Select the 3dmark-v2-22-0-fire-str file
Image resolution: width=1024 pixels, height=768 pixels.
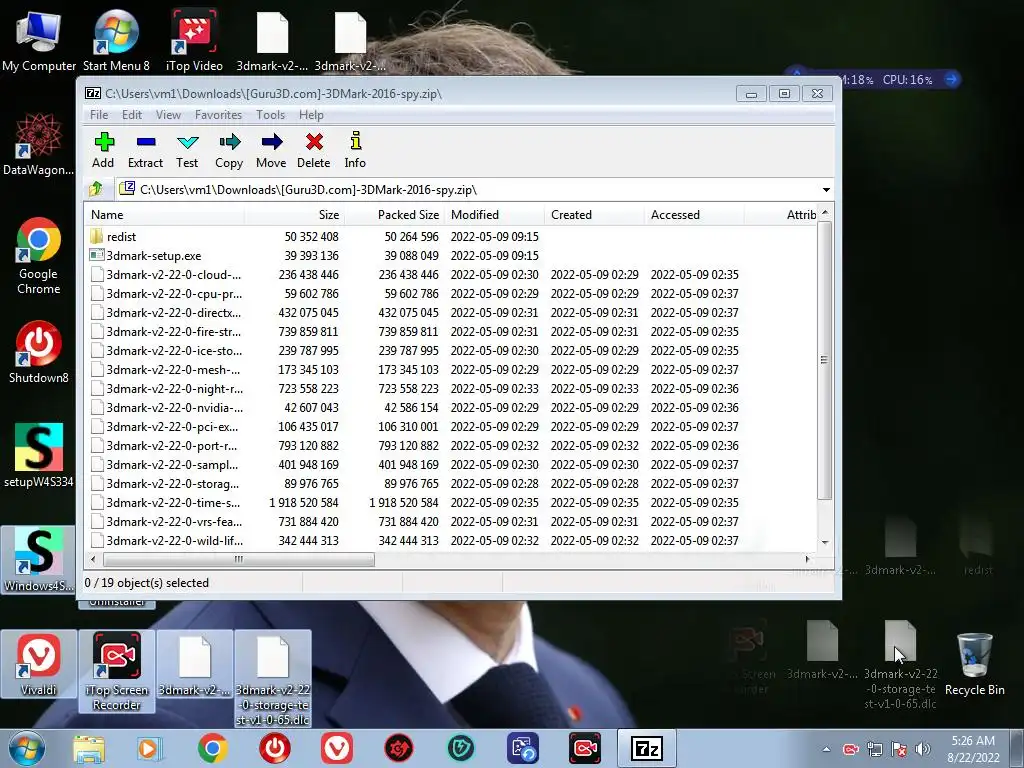tap(451, 331)
